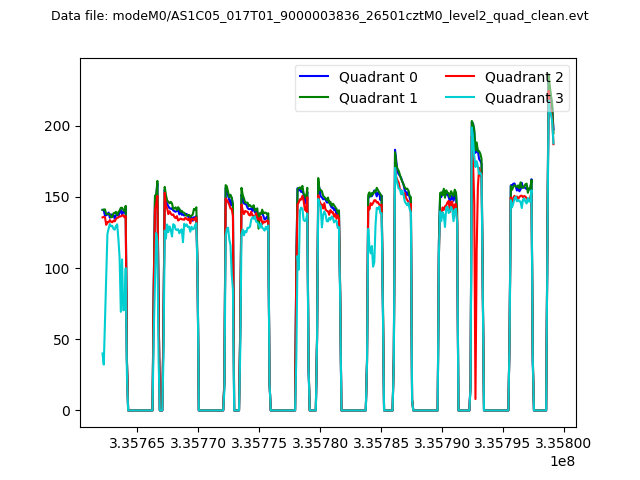The image size is (640, 480).
Task: Click the Data file title text
Action: [319, 16]
